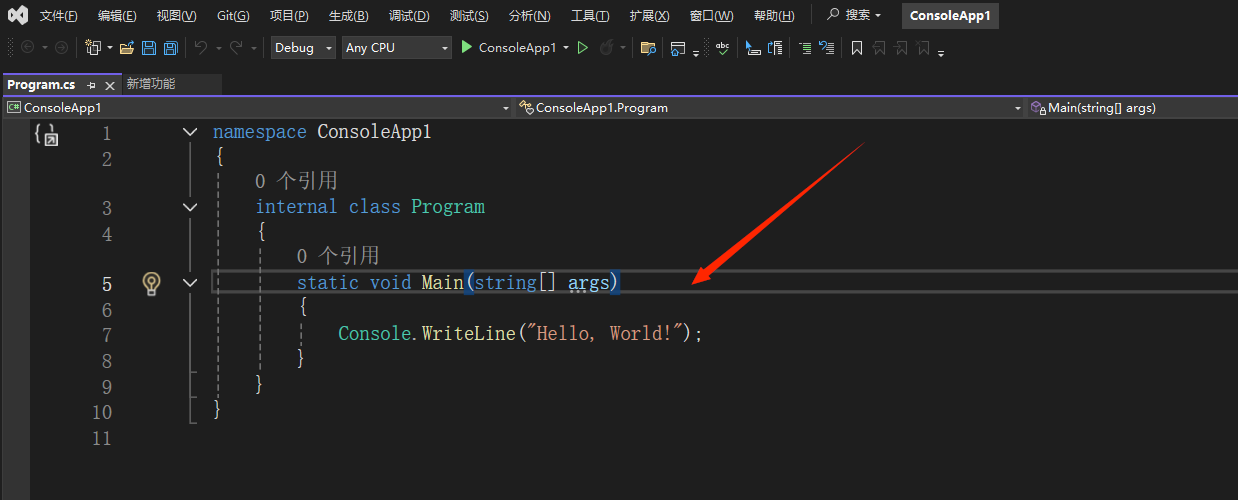Start without debugging using the hollow arrow

coord(583,48)
